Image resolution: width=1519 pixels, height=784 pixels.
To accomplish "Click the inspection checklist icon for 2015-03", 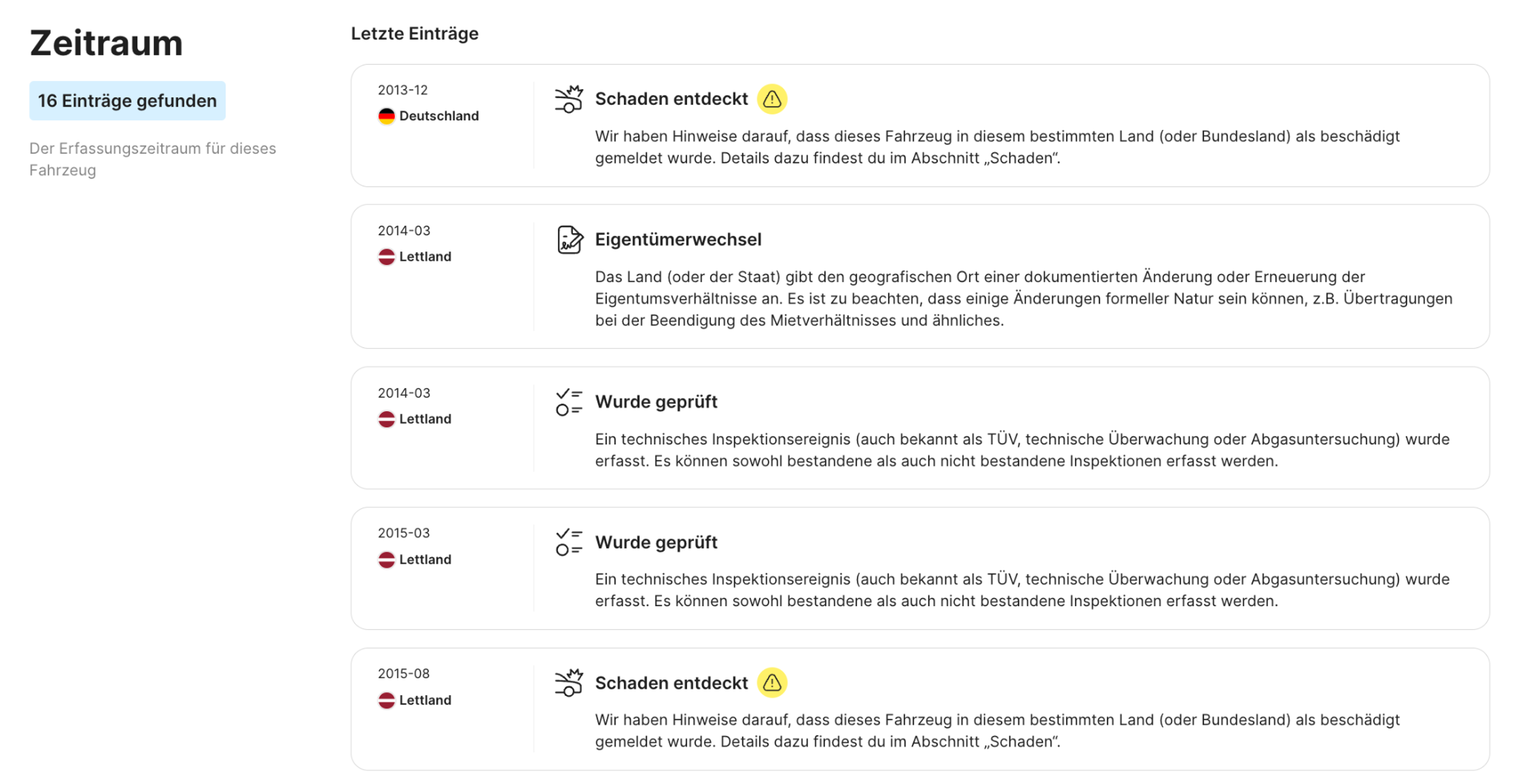I will [x=568, y=542].
